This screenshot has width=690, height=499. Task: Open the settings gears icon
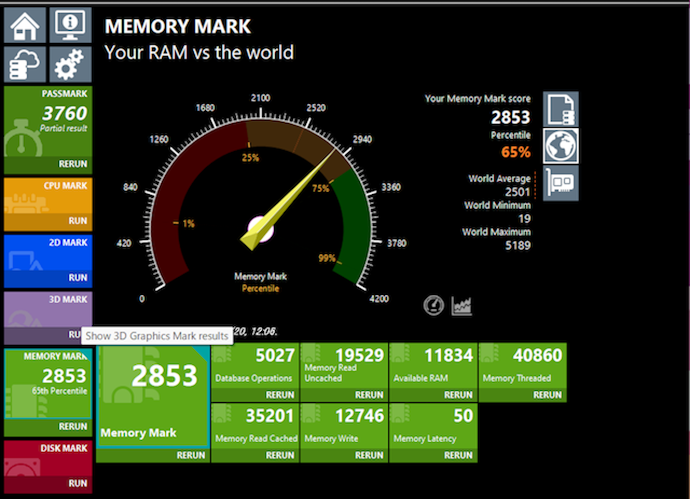pos(70,64)
